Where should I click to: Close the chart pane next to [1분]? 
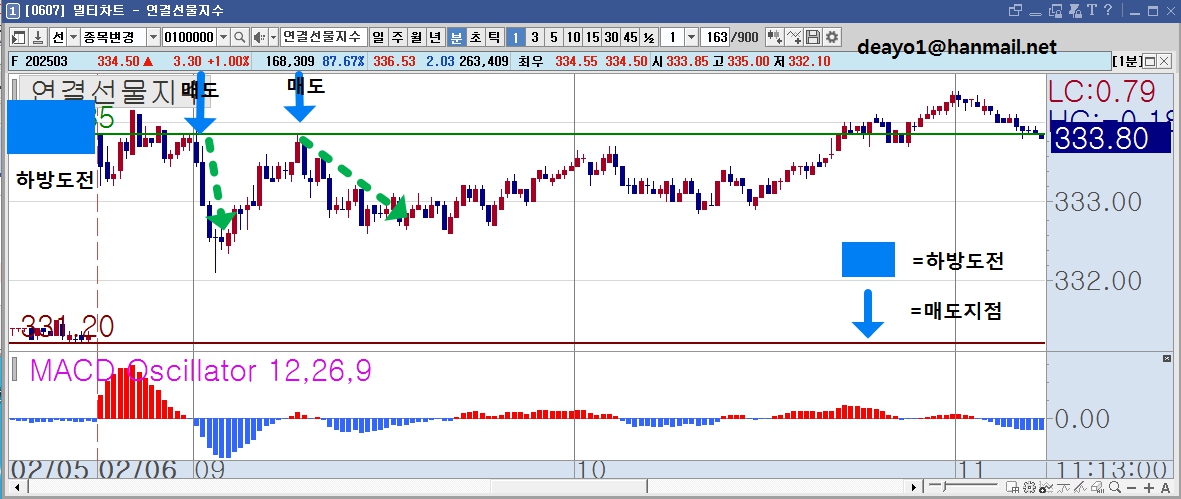click(1164, 61)
